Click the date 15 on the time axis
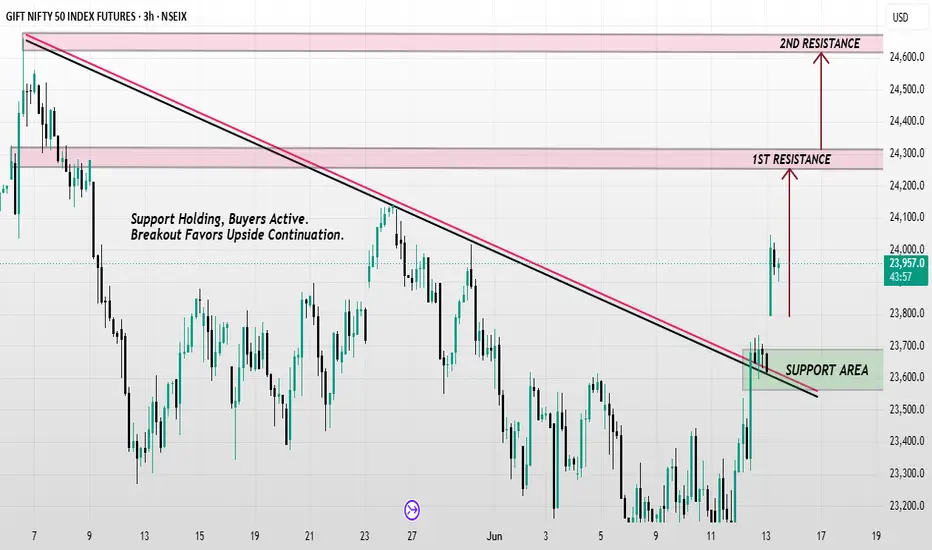Screen dimensions: 932x550 [199, 536]
